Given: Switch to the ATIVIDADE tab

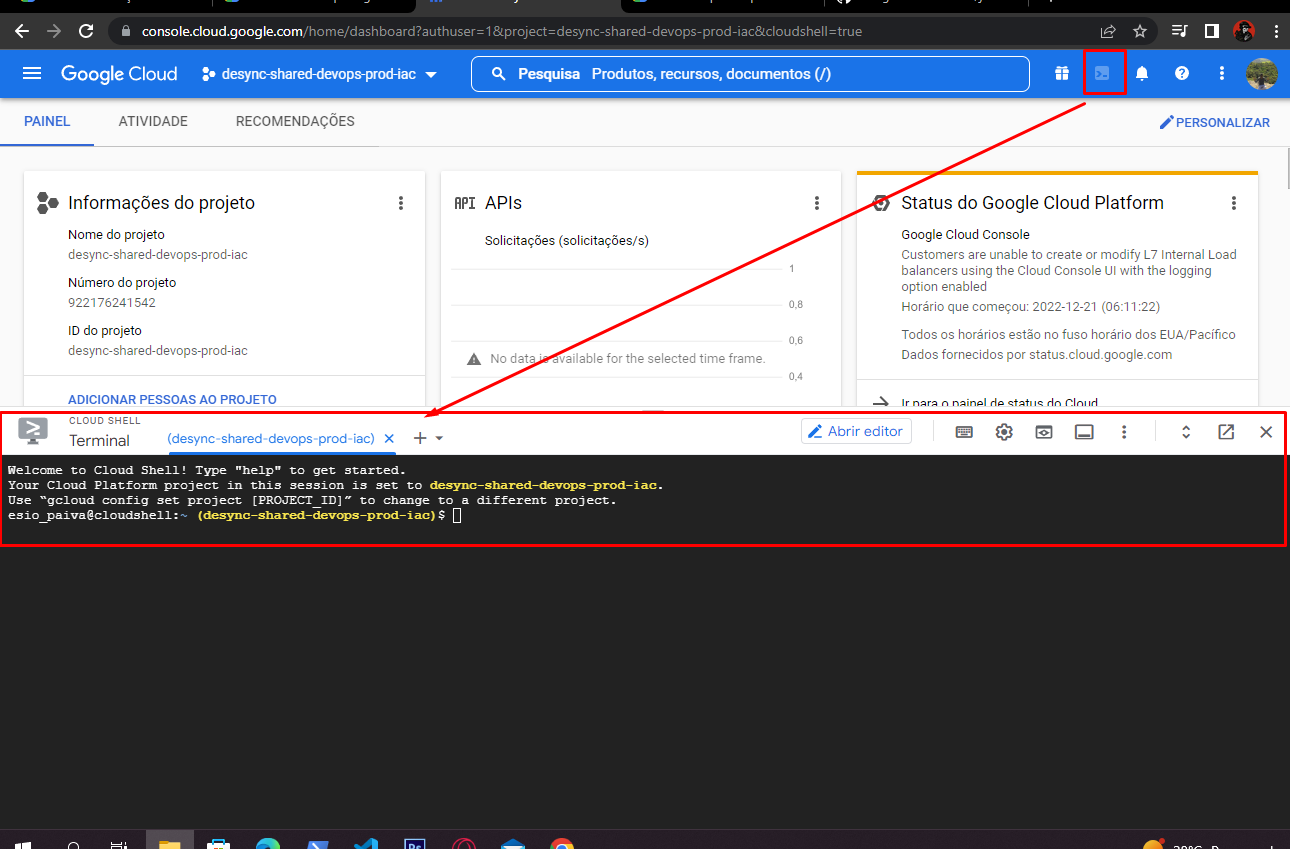Looking at the screenshot, I should [153, 121].
